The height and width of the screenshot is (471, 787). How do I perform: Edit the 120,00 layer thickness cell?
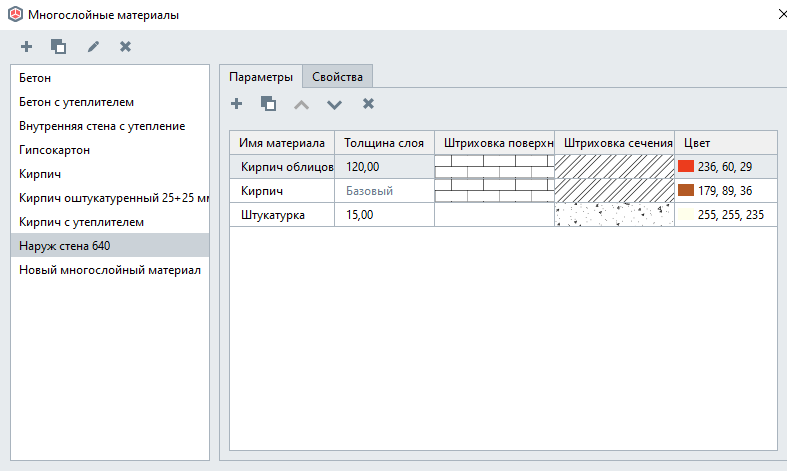(x=384, y=166)
